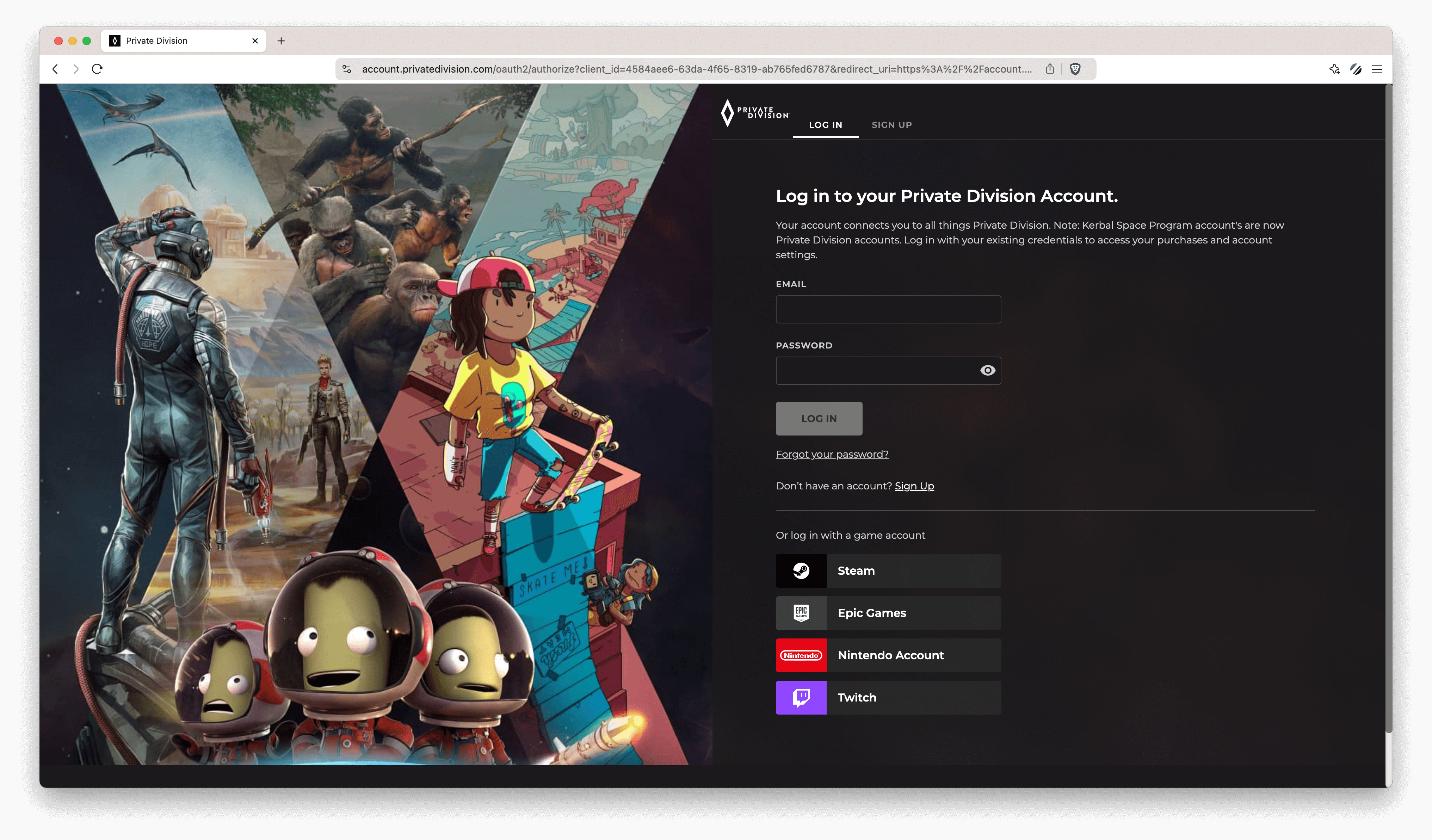The height and width of the screenshot is (840, 1432).
Task: Click the "Or log in with a game account" text
Action: point(850,535)
